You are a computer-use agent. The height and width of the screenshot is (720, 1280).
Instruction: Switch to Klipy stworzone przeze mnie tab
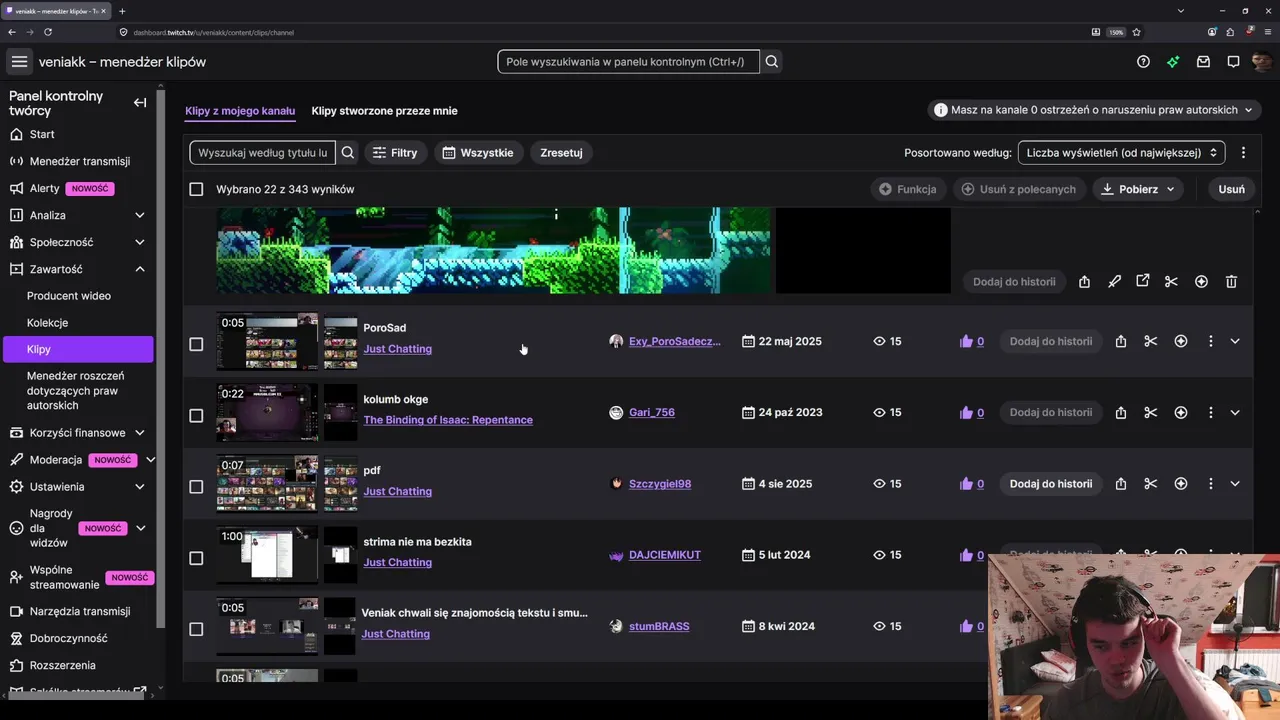(x=384, y=111)
